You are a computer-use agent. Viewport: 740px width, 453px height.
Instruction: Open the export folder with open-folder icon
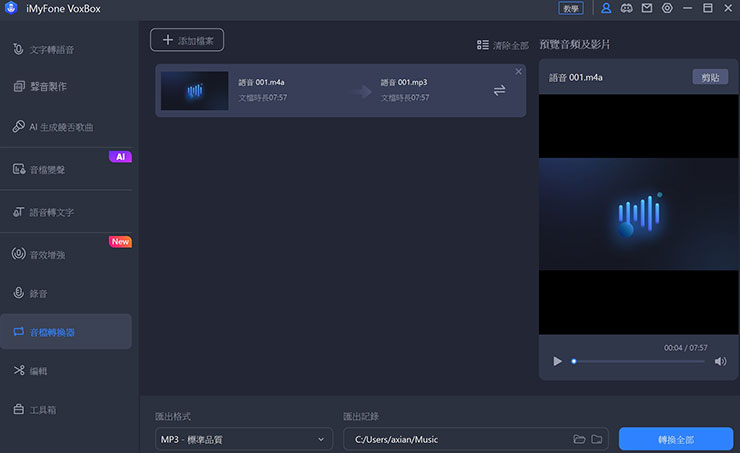[x=579, y=439]
